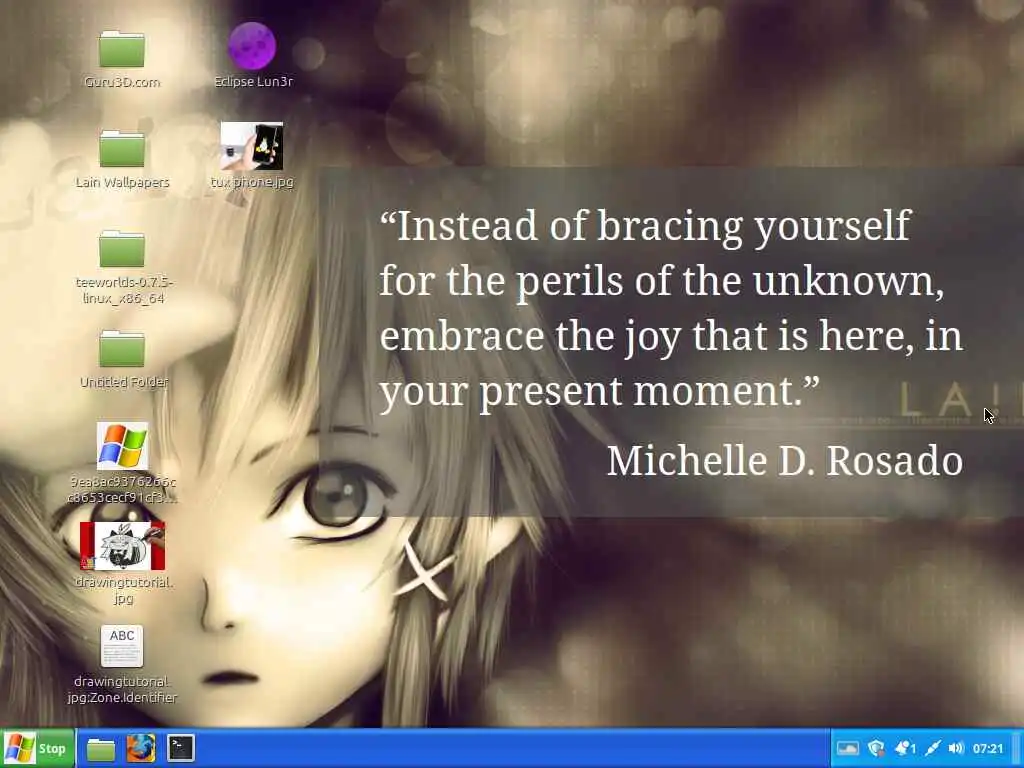Open the file manager from taskbar

[x=101, y=749]
